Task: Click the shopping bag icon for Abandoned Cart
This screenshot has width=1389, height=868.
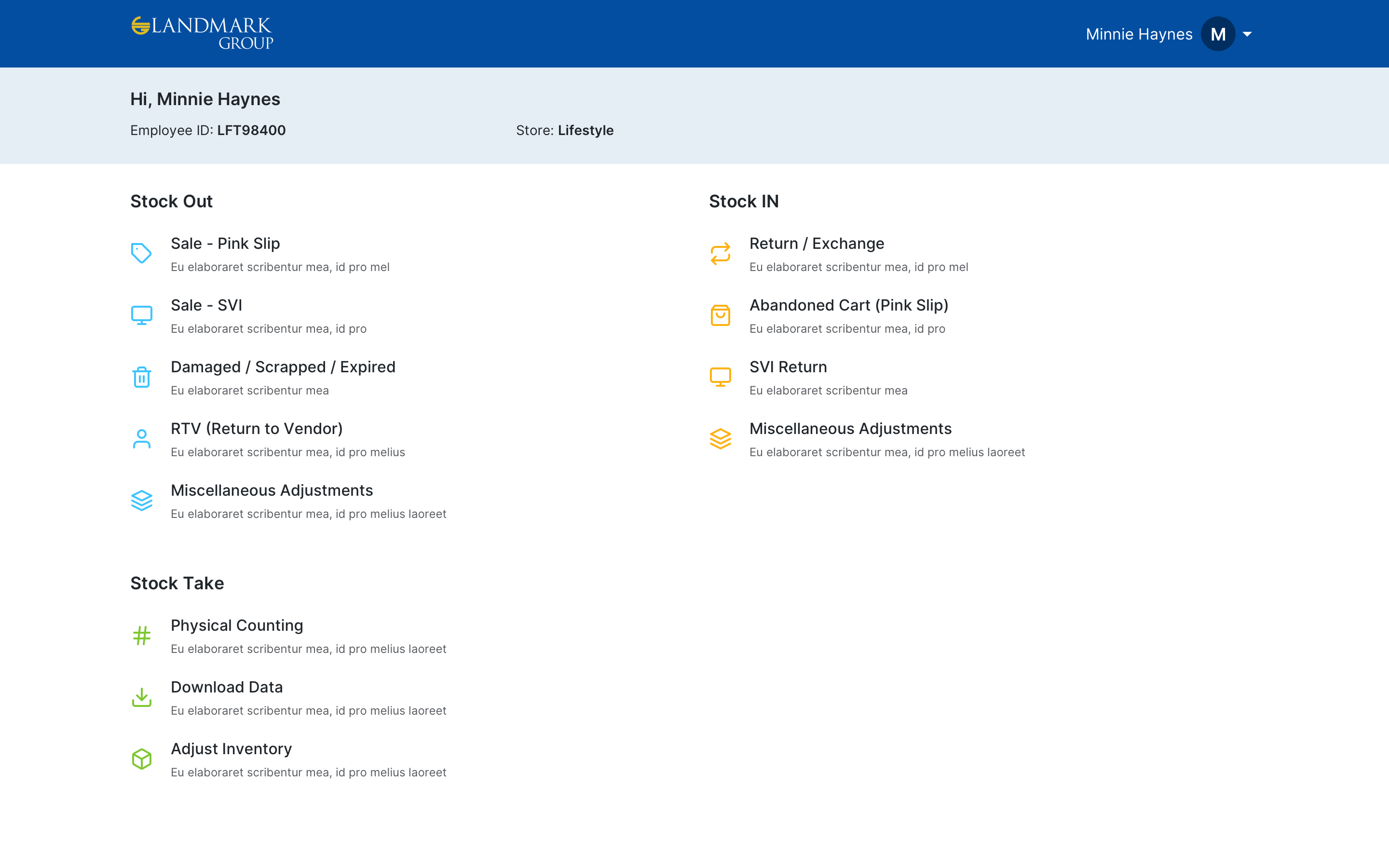Action: [x=720, y=315]
